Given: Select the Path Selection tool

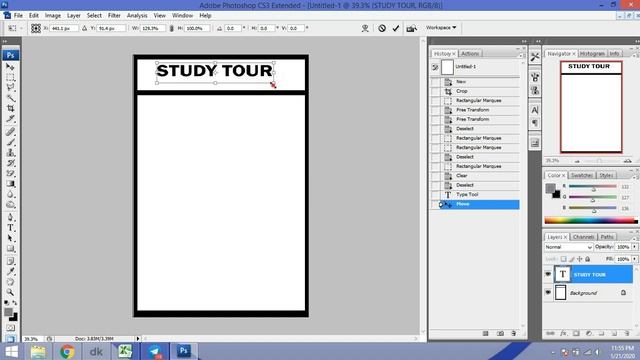Looking at the screenshot, I should coord(11,238).
